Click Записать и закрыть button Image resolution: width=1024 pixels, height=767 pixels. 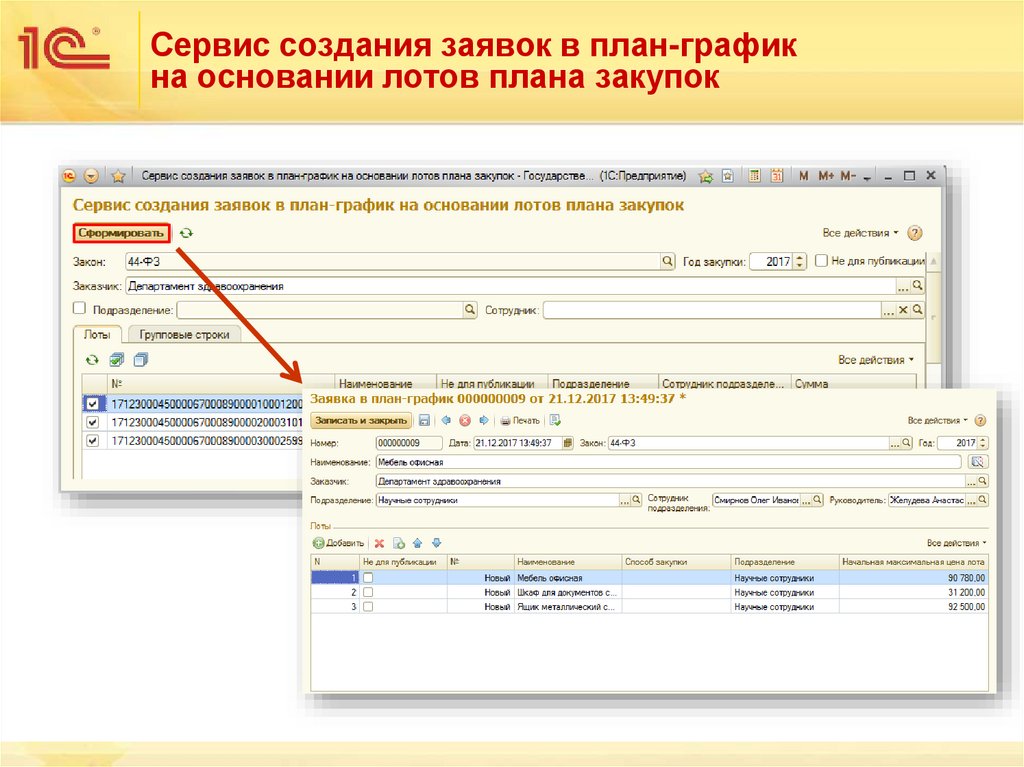pos(361,421)
